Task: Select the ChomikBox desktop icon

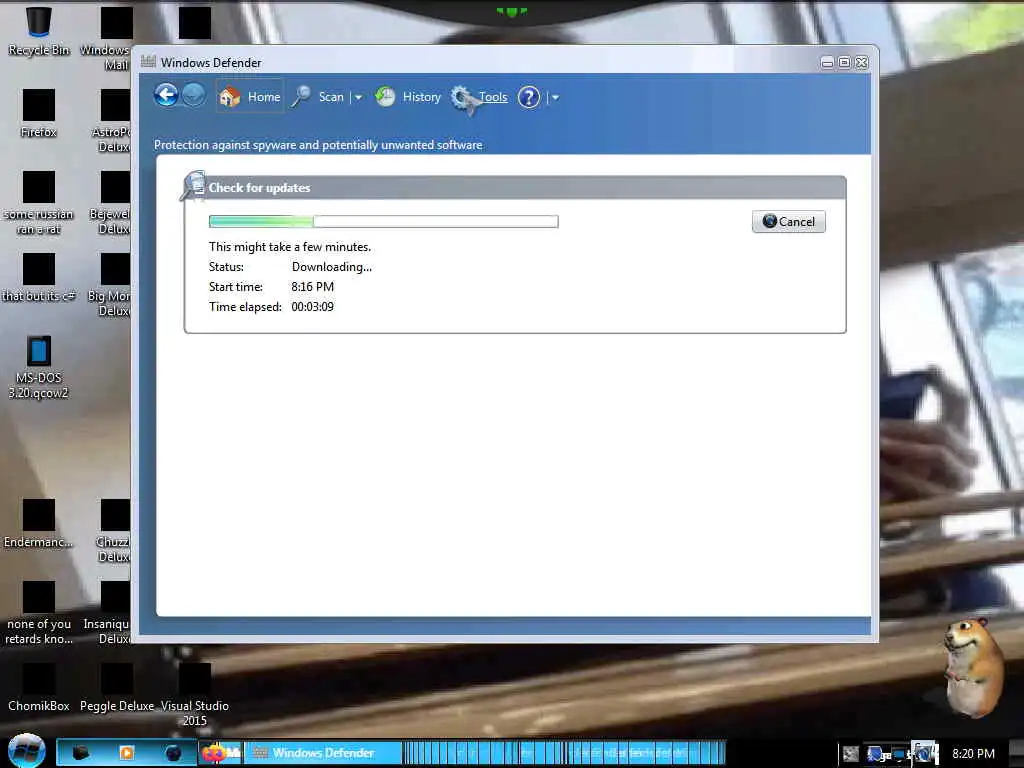Action: (x=39, y=688)
